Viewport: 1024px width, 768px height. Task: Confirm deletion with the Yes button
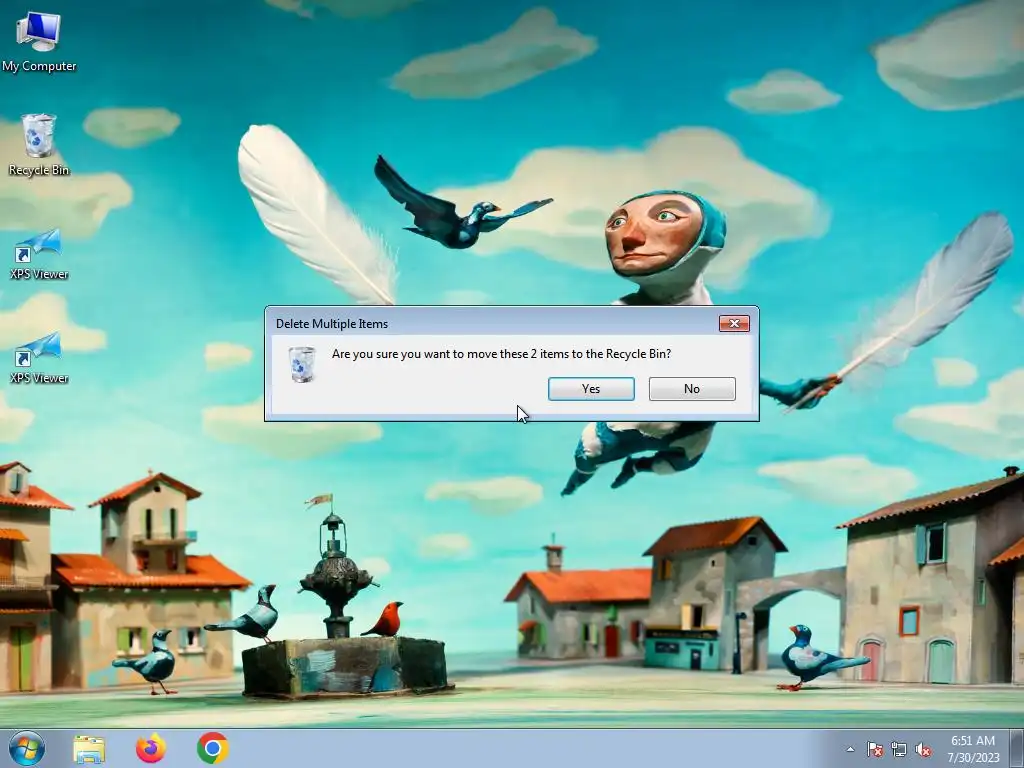click(x=591, y=389)
